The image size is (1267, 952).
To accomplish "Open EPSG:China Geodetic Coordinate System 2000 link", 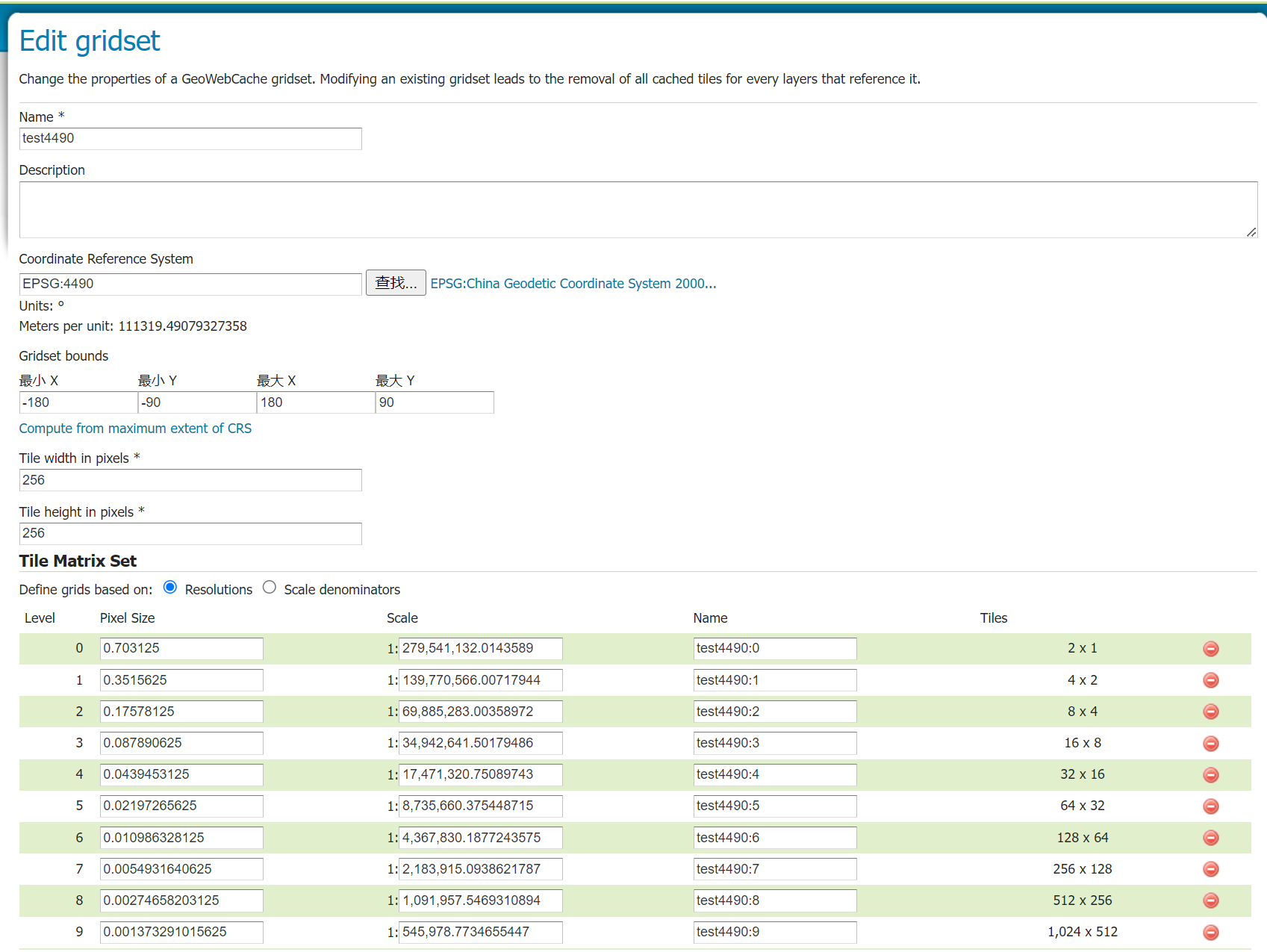I will [573, 284].
